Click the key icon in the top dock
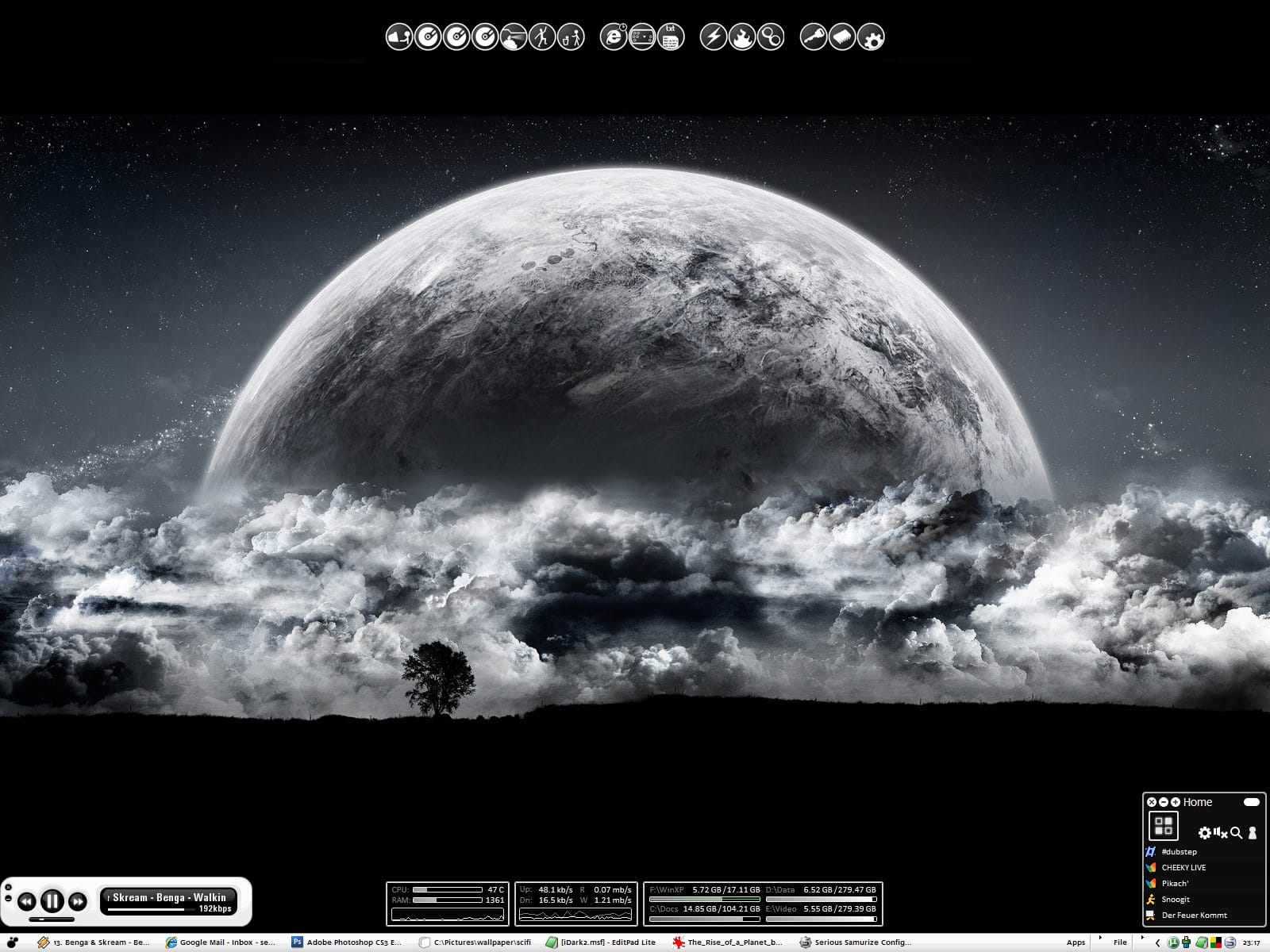This screenshot has width=1270, height=952. click(813, 36)
